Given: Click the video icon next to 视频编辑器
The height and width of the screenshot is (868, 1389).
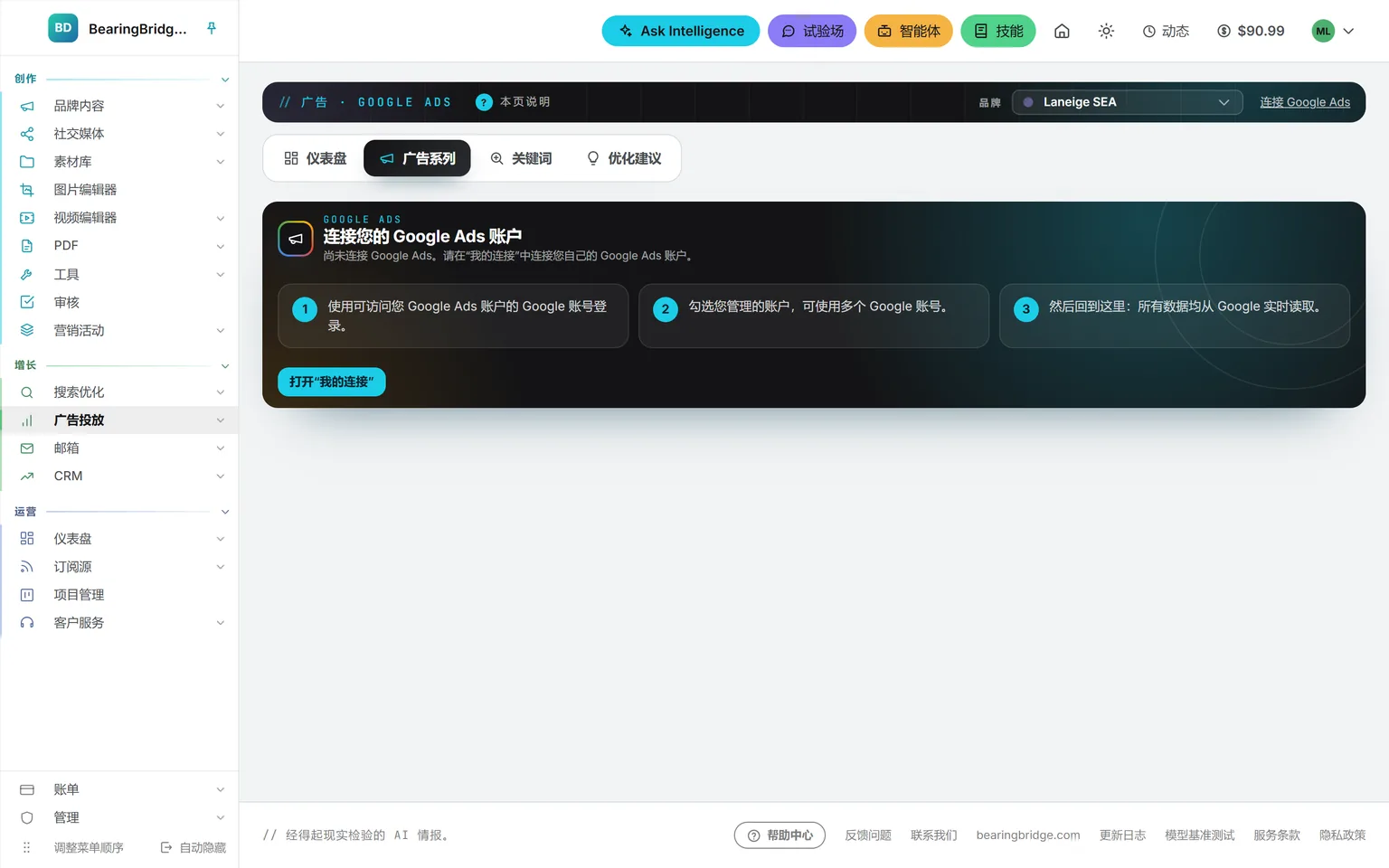Looking at the screenshot, I should [27, 218].
